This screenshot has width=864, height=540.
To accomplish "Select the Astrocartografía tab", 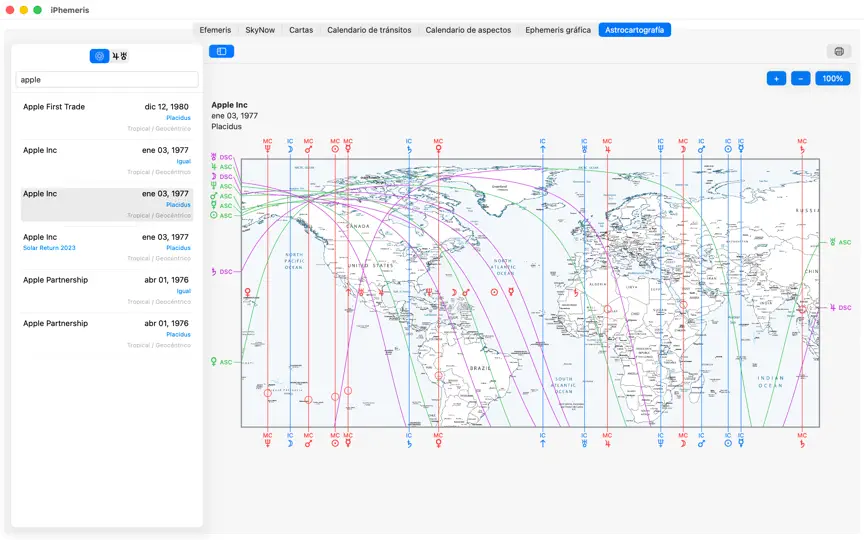I will coord(634,30).
